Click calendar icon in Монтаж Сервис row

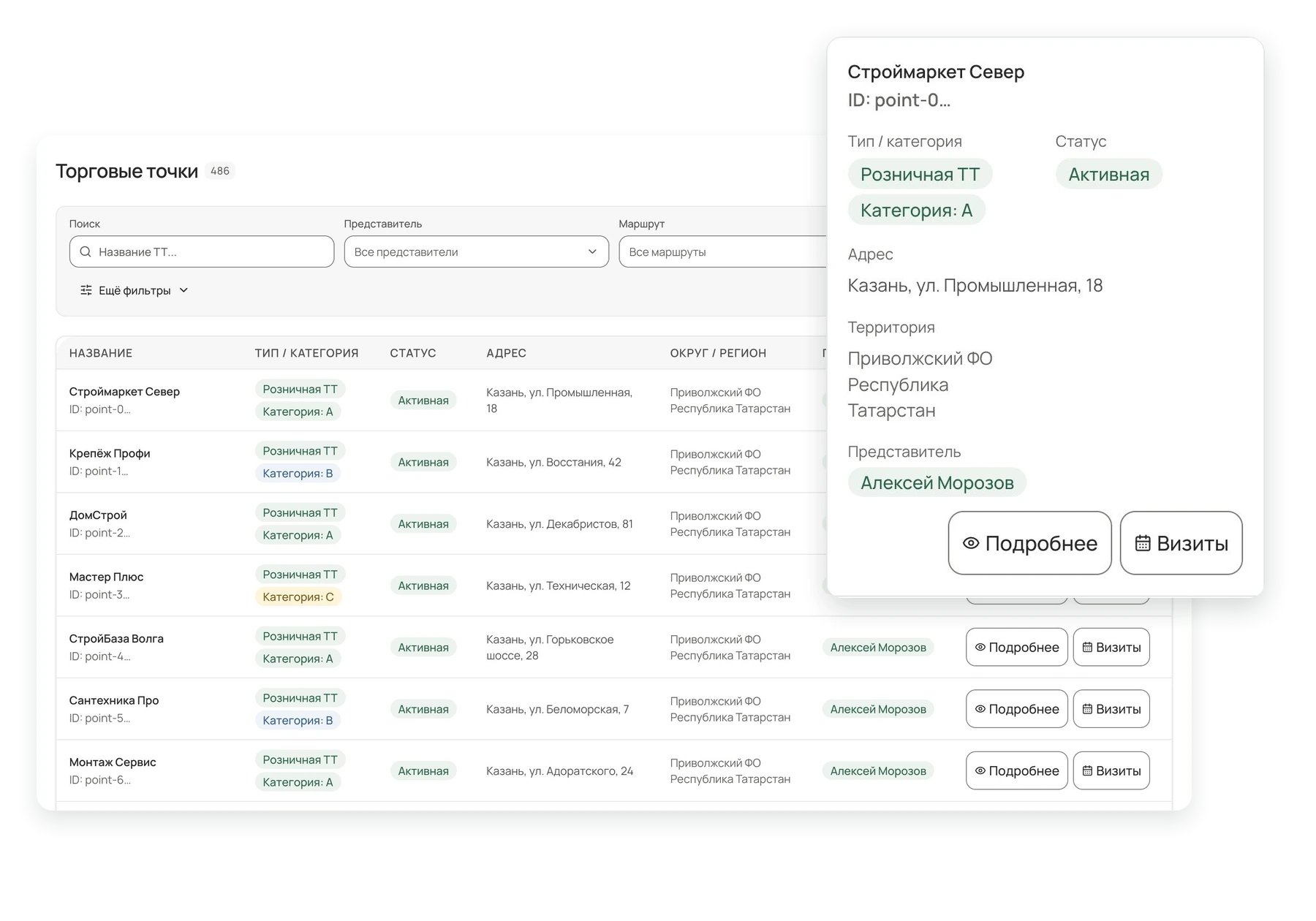click(1087, 770)
